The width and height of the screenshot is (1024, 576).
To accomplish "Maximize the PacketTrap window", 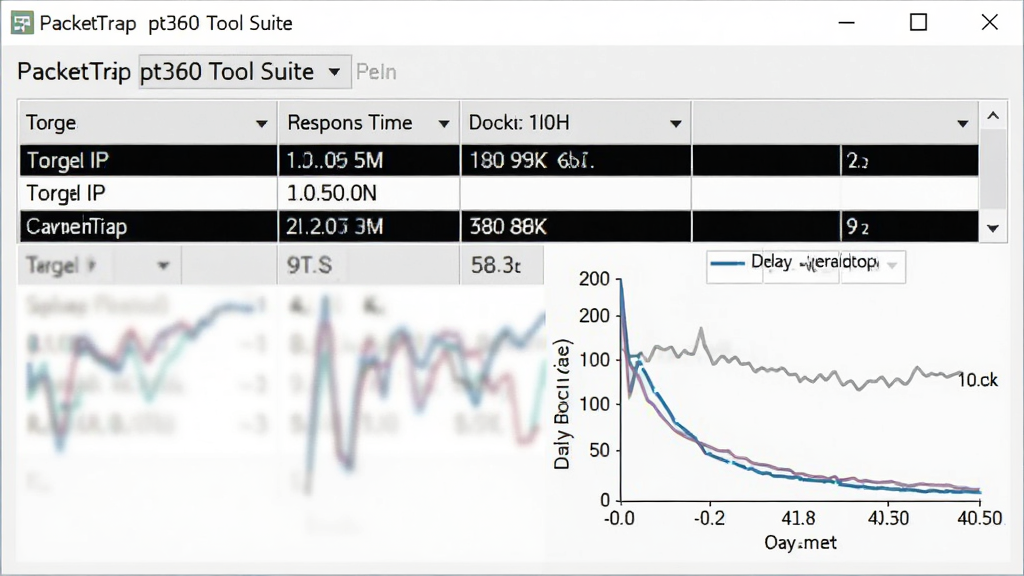I will coord(918,23).
